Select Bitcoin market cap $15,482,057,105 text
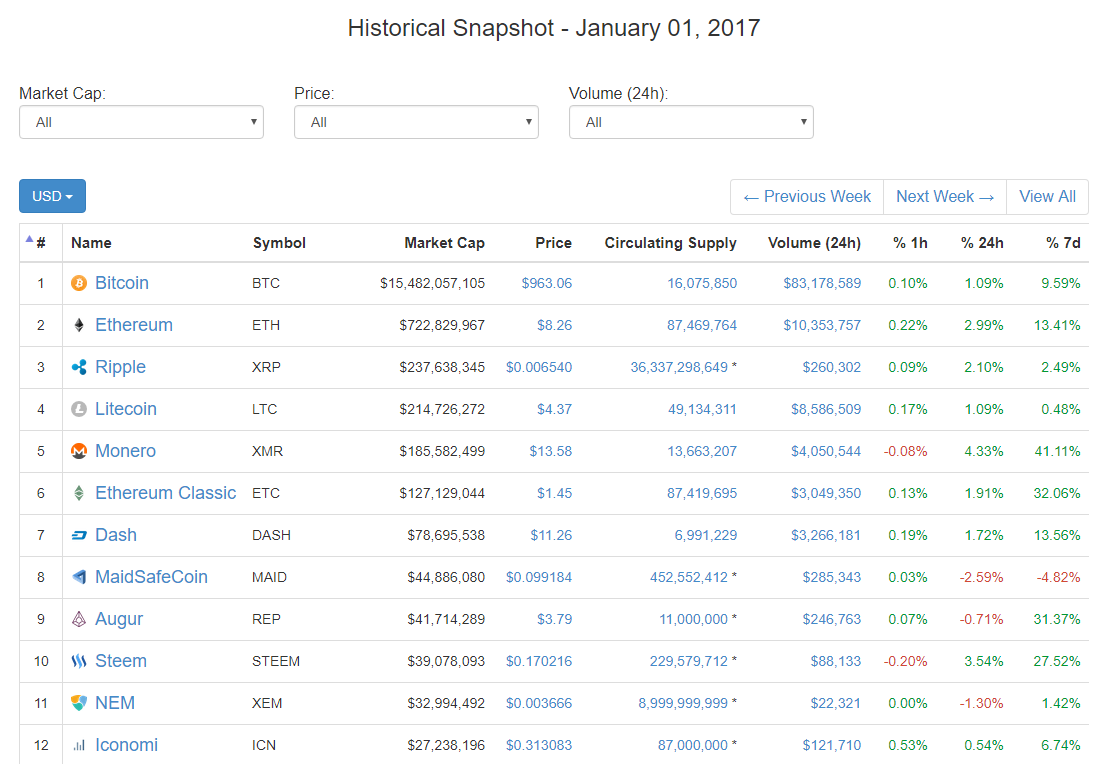 coord(433,283)
